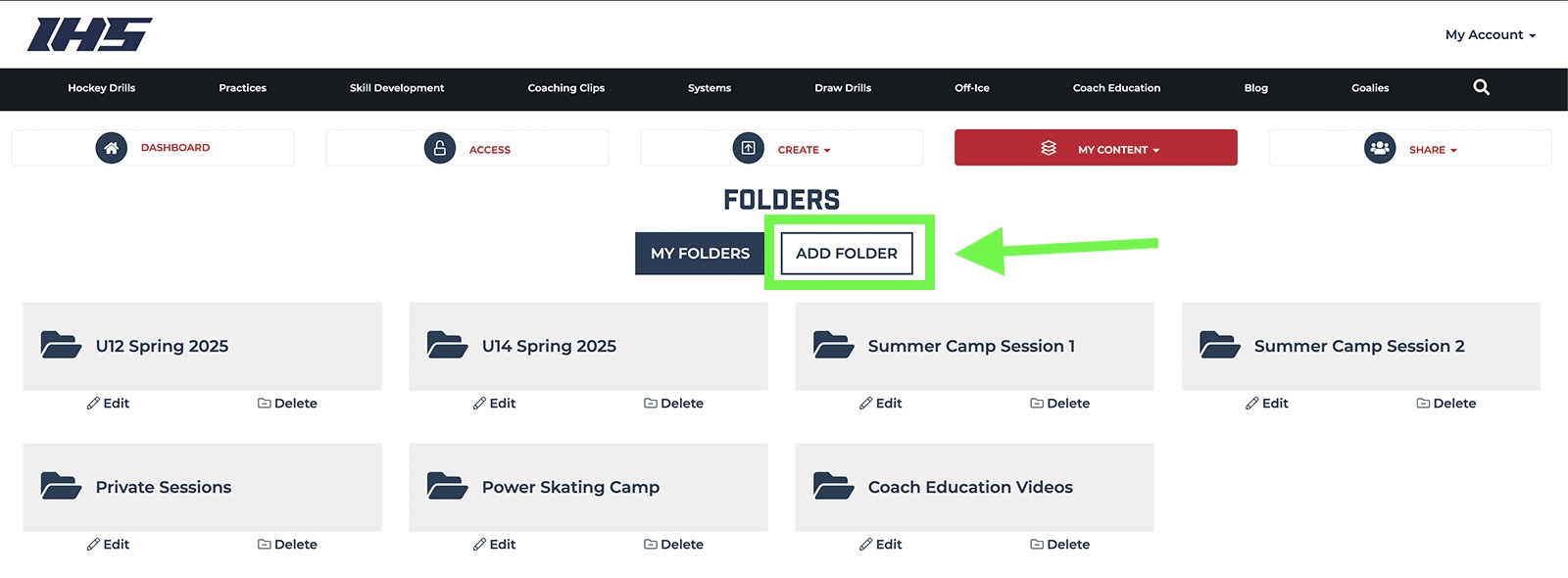Open the Create dropdown menu
Viewport: 1568px width, 578px height.
(781, 149)
